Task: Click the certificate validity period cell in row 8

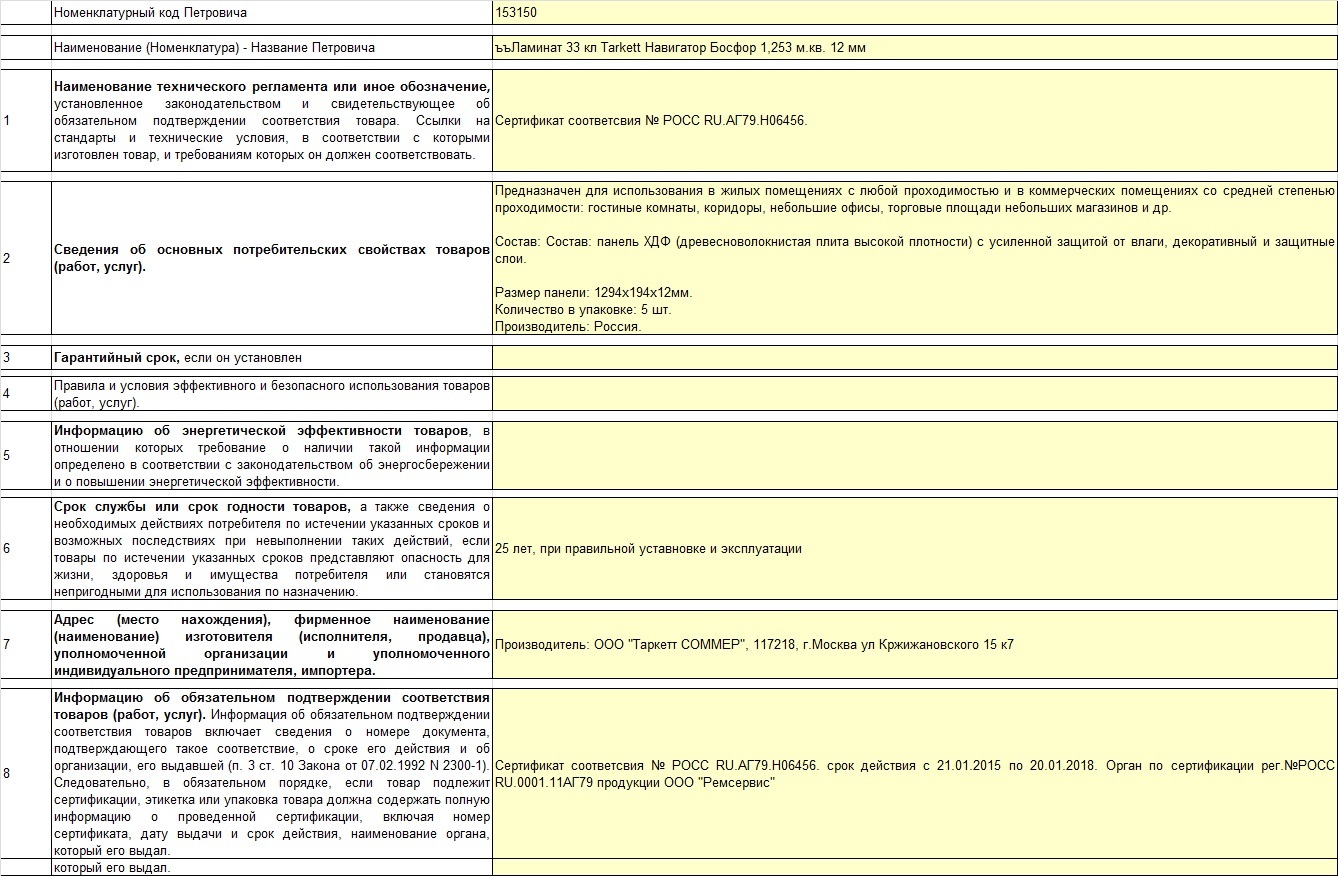Action: point(914,773)
